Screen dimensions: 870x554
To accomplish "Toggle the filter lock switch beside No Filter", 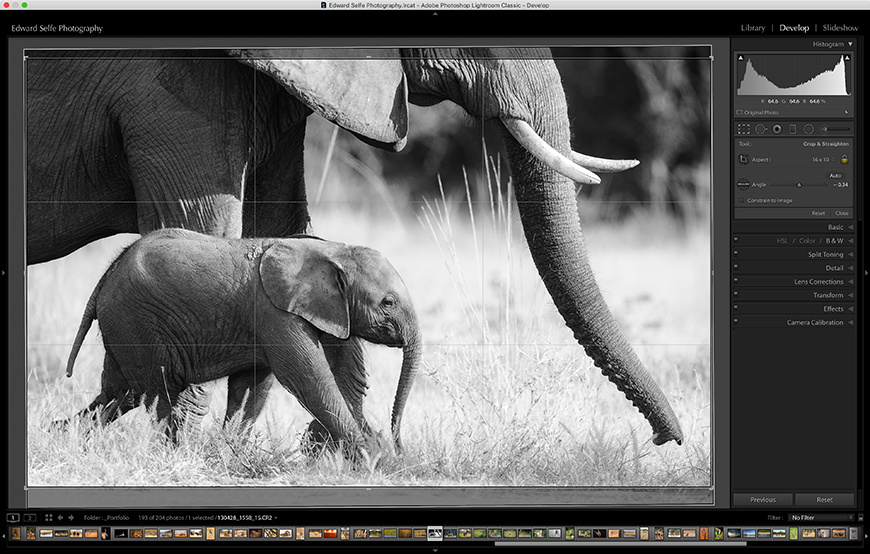I will pyautogui.click(x=861, y=517).
